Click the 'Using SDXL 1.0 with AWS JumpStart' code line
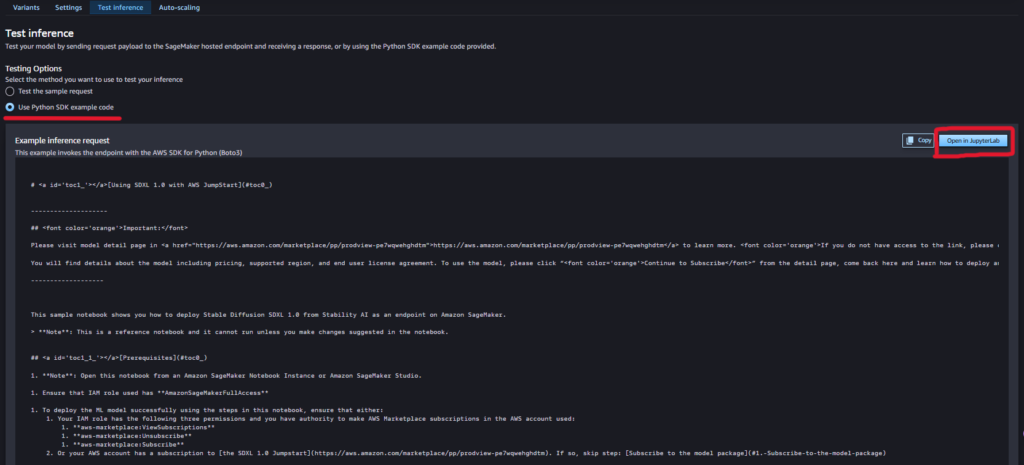Image resolution: width=1024 pixels, height=465 pixels. (152, 185)
